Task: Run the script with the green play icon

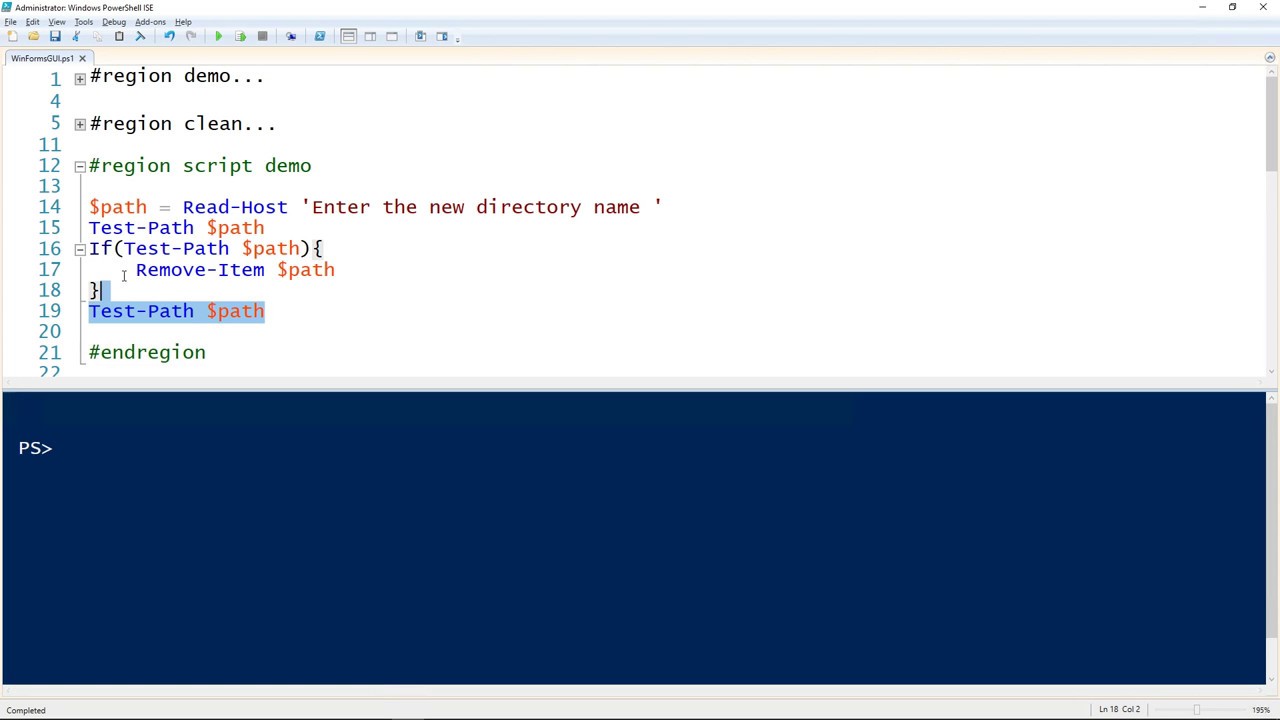Action: click(x=218, y=36)
